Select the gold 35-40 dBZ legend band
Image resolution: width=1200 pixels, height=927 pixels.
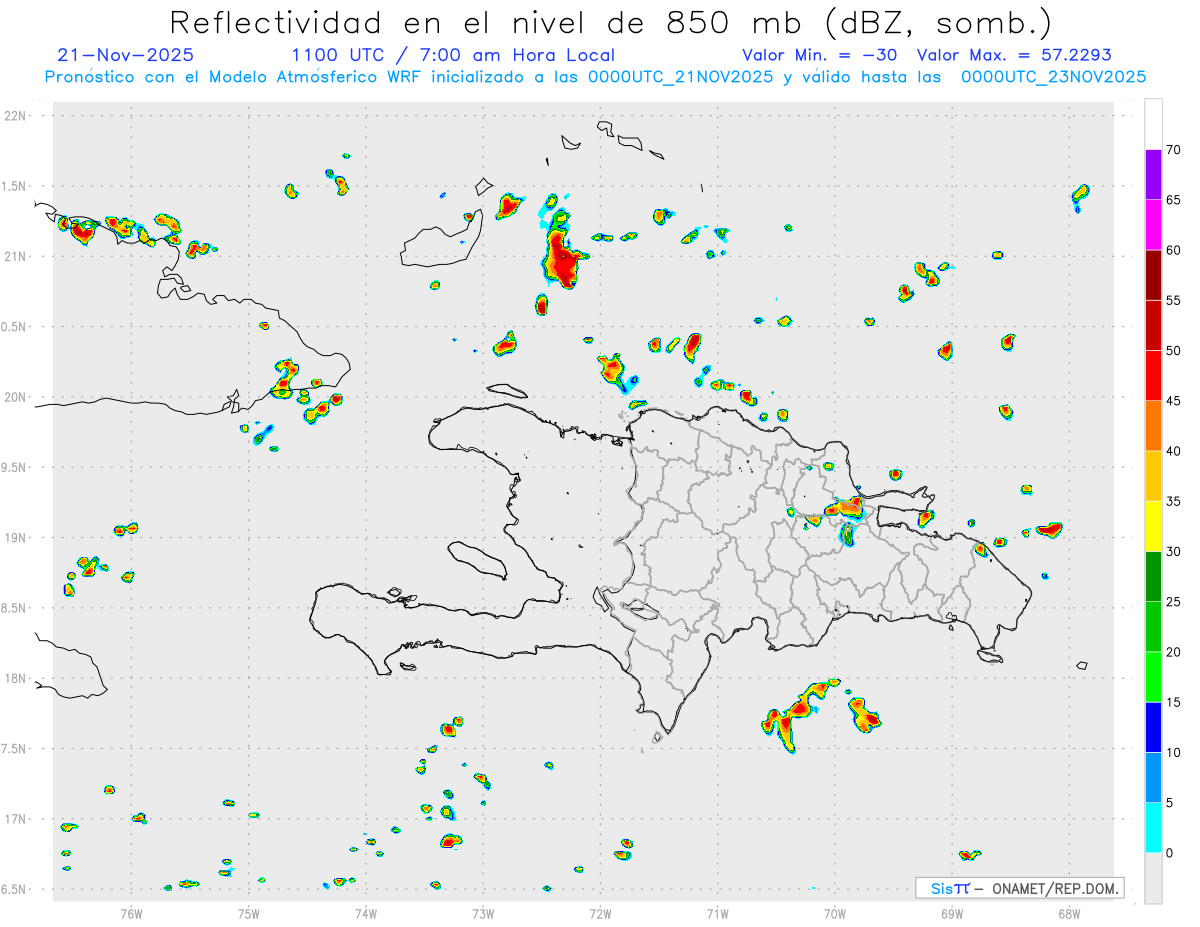[x=1153, y=476]
